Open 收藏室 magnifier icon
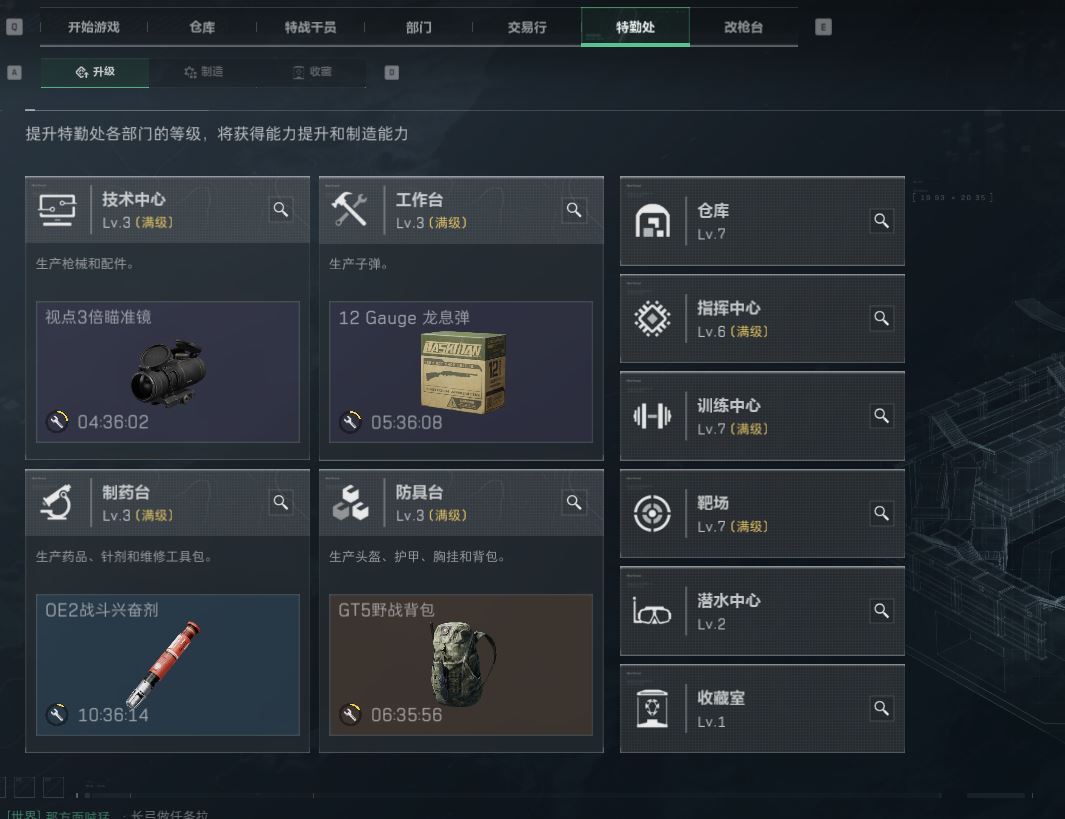 (881, 708)
